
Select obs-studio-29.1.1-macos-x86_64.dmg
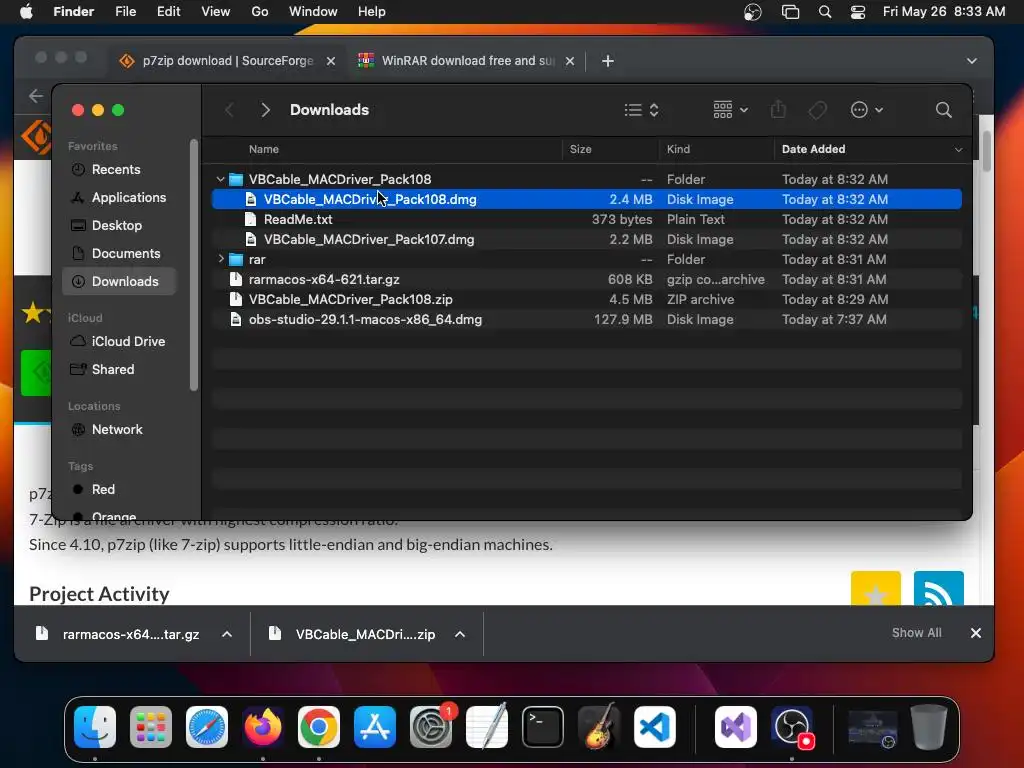pos(586,319)
